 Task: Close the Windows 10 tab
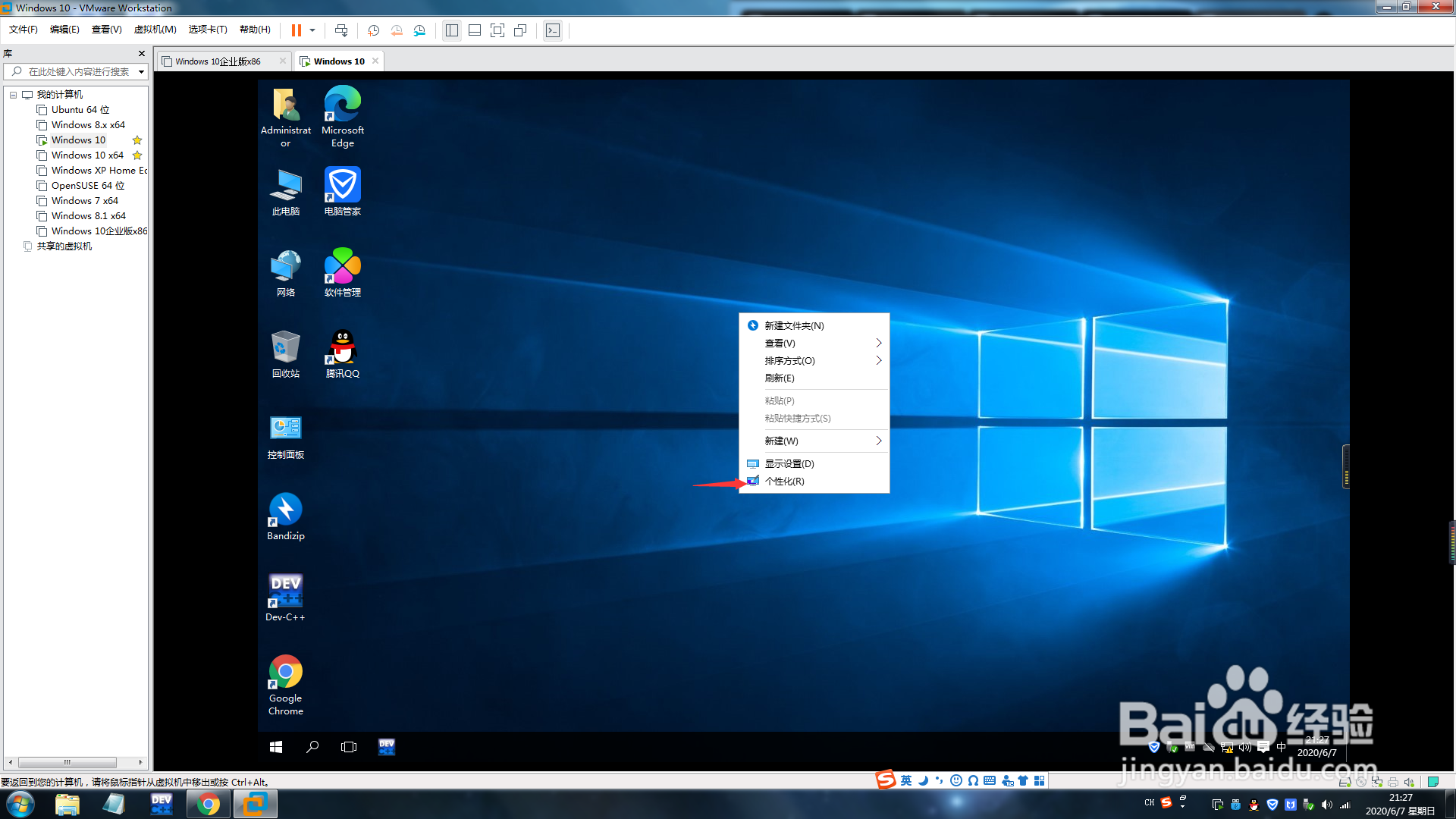(375, 61)
